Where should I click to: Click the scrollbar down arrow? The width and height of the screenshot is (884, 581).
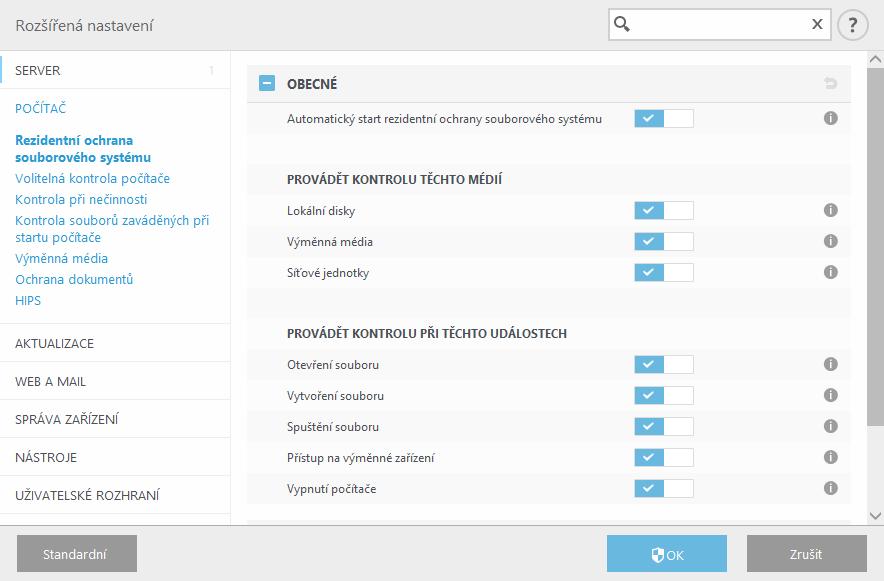coord(875,516)
